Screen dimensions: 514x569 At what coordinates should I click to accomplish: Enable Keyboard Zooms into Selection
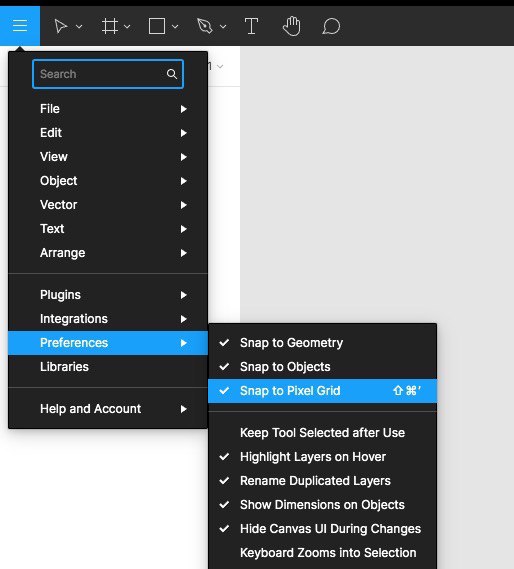pyautogui.click(x=323, y=553)
